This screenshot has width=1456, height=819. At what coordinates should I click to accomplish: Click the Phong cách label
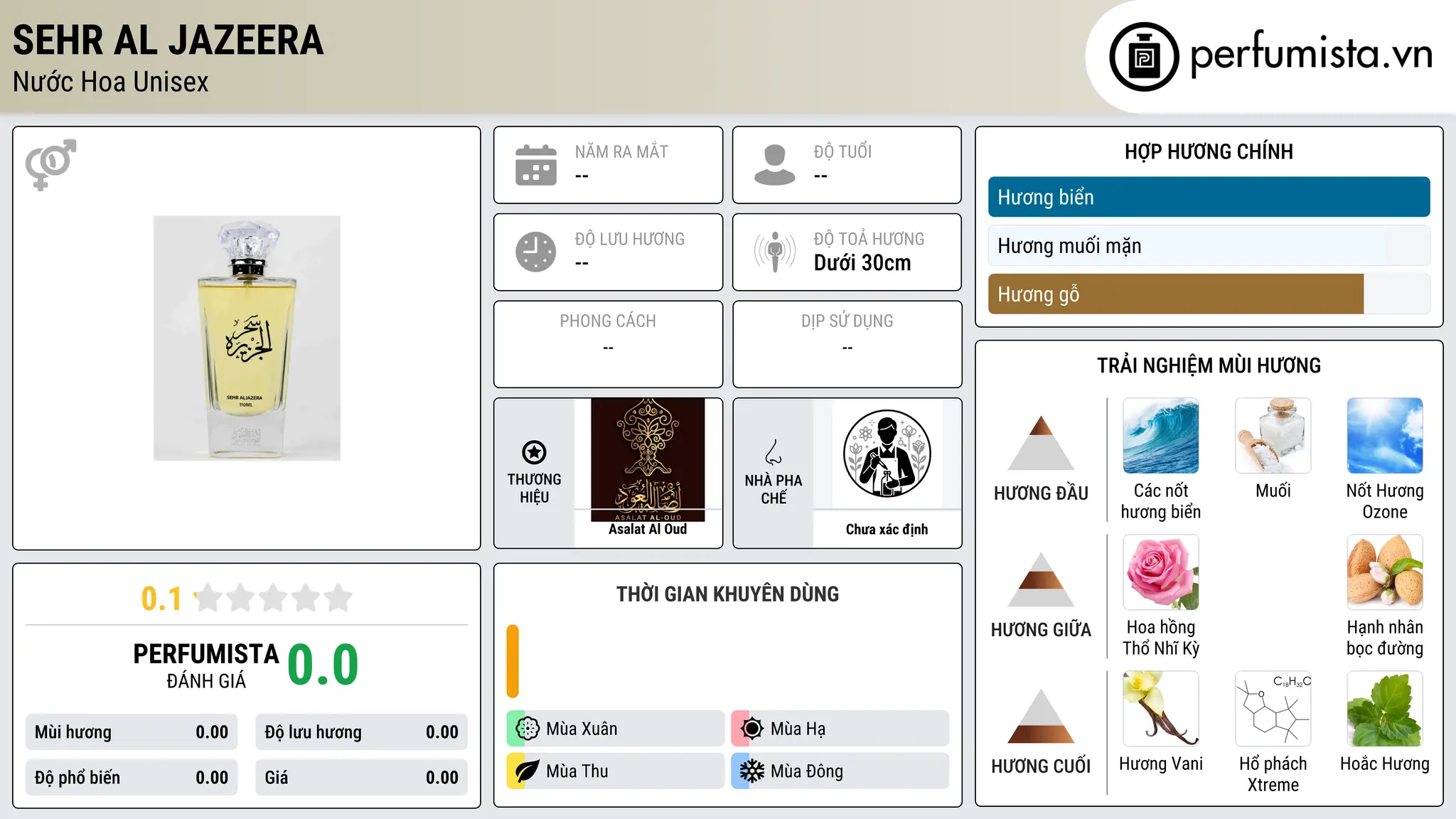[608, 321]
